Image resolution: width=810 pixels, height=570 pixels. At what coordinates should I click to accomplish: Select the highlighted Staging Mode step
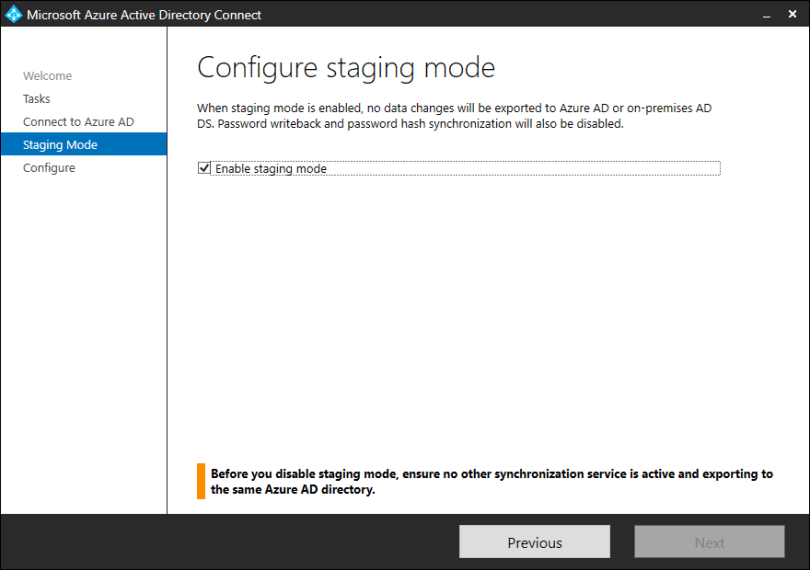tap(60, 145)
